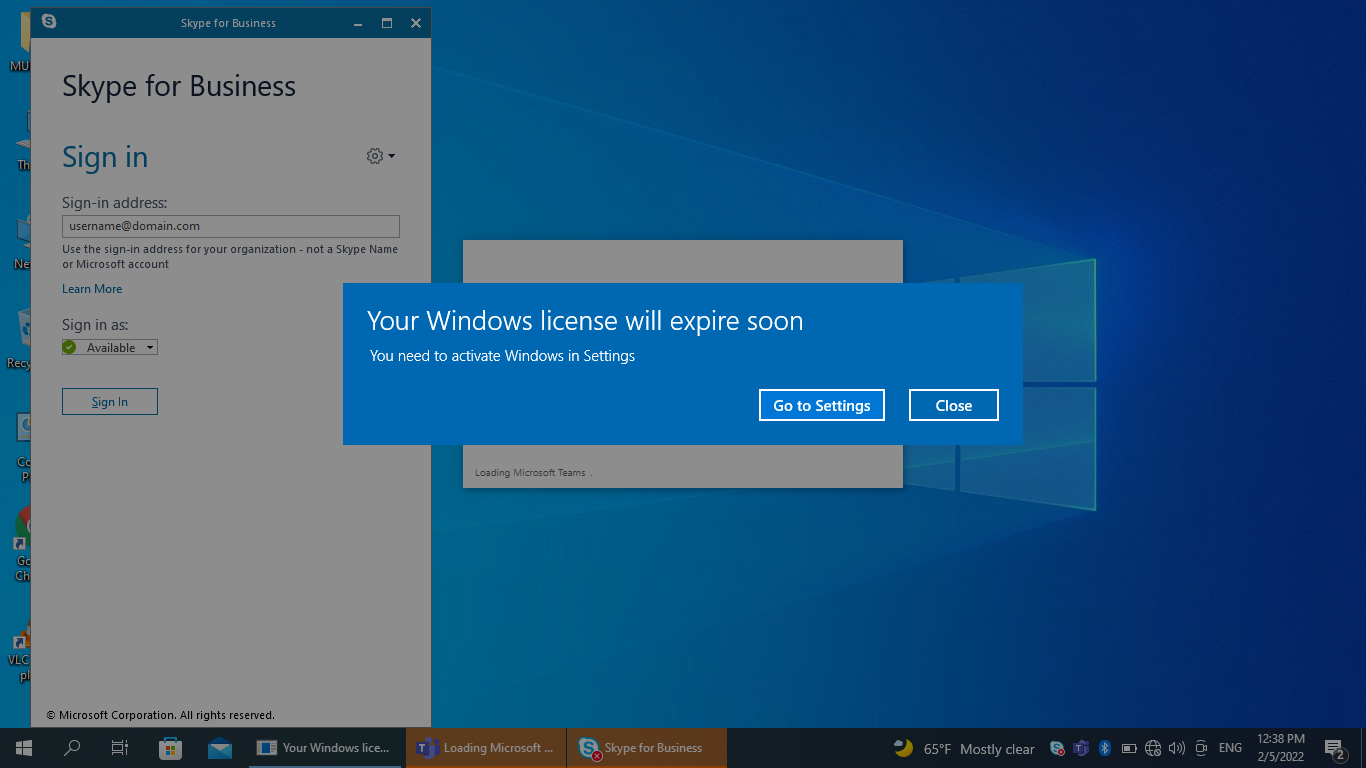Click 'Skype for Business' heading text

pyautogui.click(x=179, y=86)
